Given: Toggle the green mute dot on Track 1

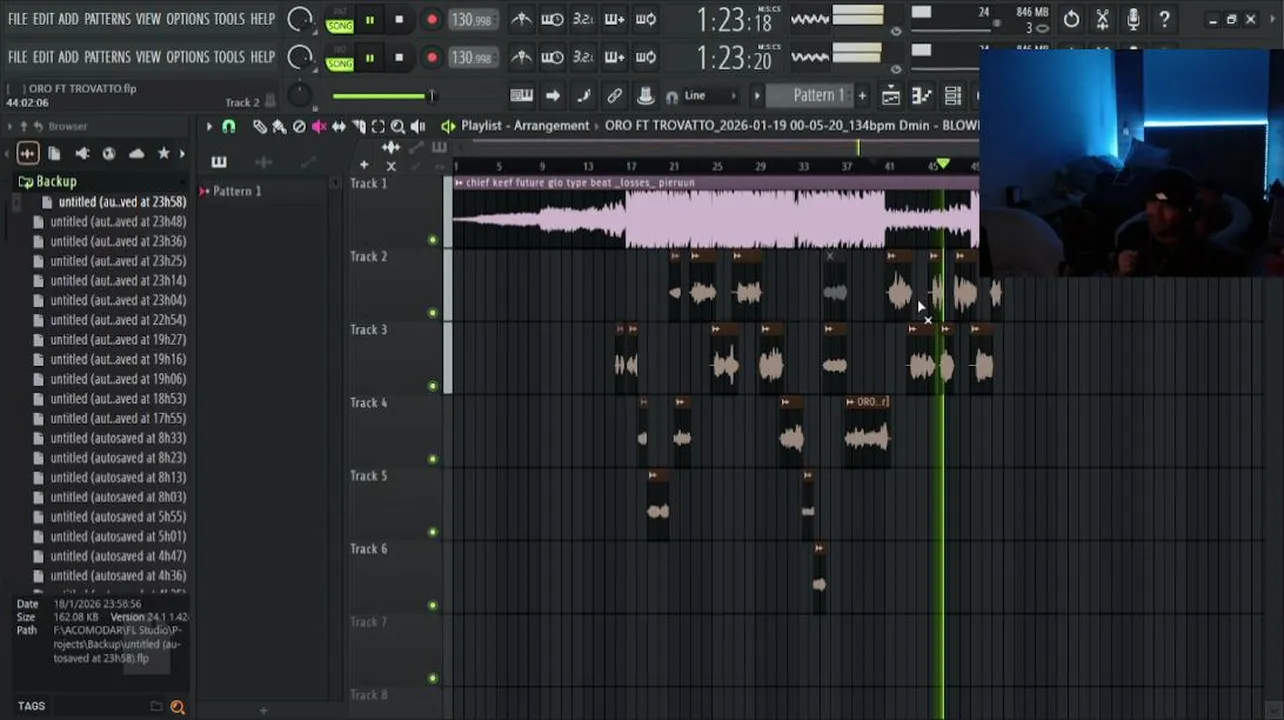Looking at the screenshot, I should 433,240.
